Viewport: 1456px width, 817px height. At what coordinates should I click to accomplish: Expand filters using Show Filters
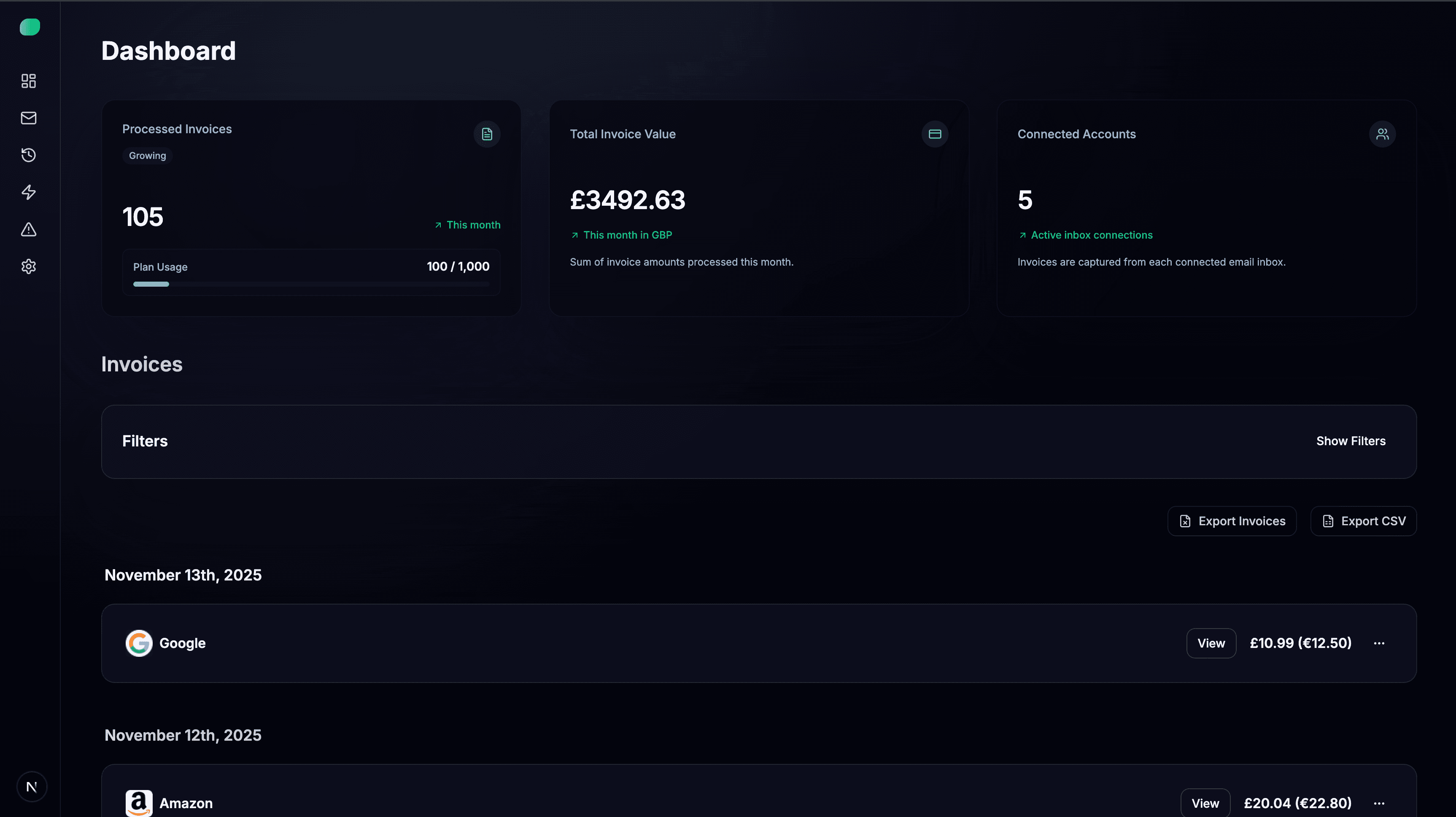point(1350,441)
